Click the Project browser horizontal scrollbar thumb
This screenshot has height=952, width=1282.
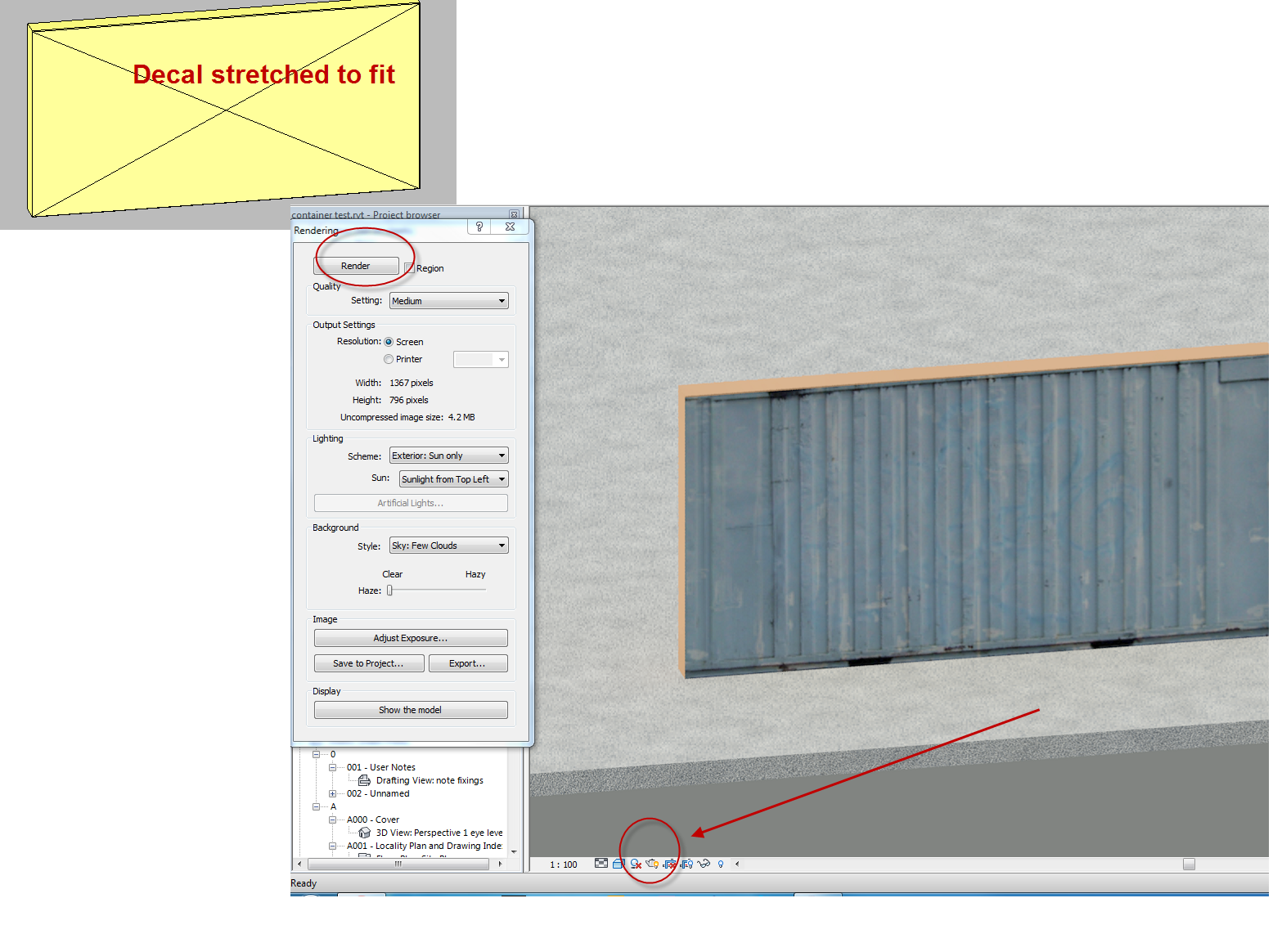click(398, 864)
